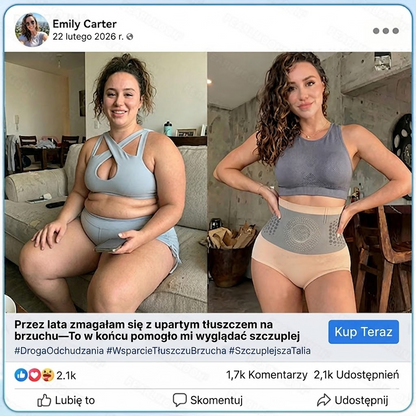Screen dimensions: 416x416
Task: Click Emily Carter's profile picture
Action: (x=32, y=30)
